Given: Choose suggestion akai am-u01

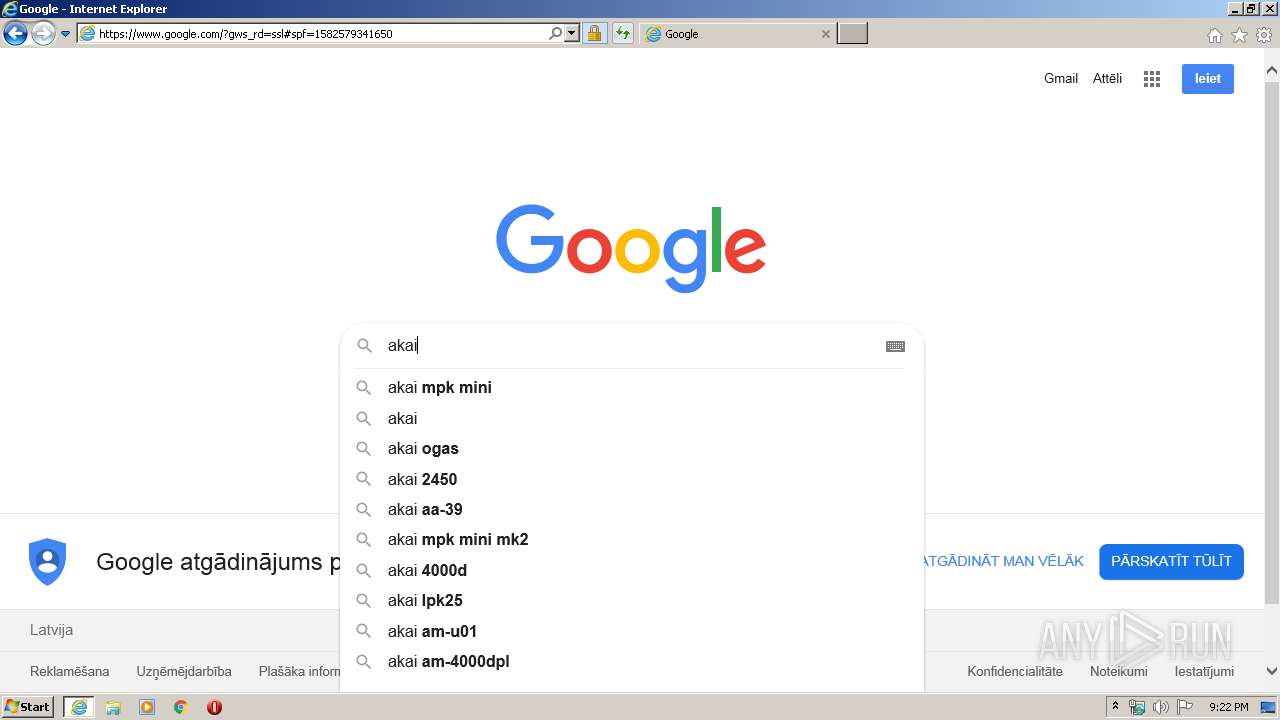Looking at the screenshot, I should (632, 631).
